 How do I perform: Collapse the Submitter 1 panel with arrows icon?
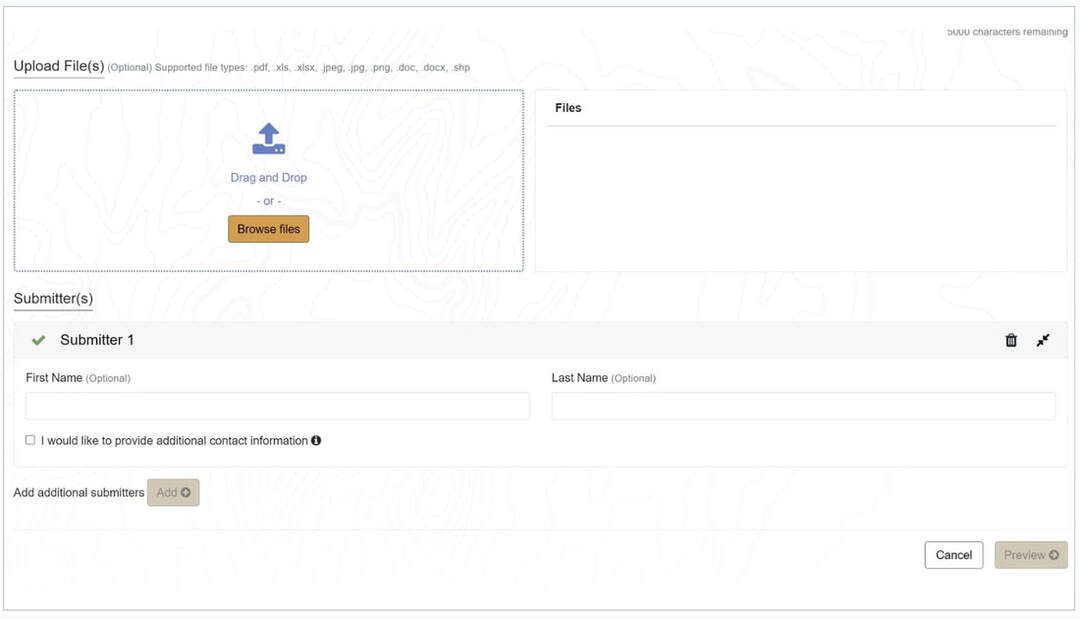[1043, 340]
